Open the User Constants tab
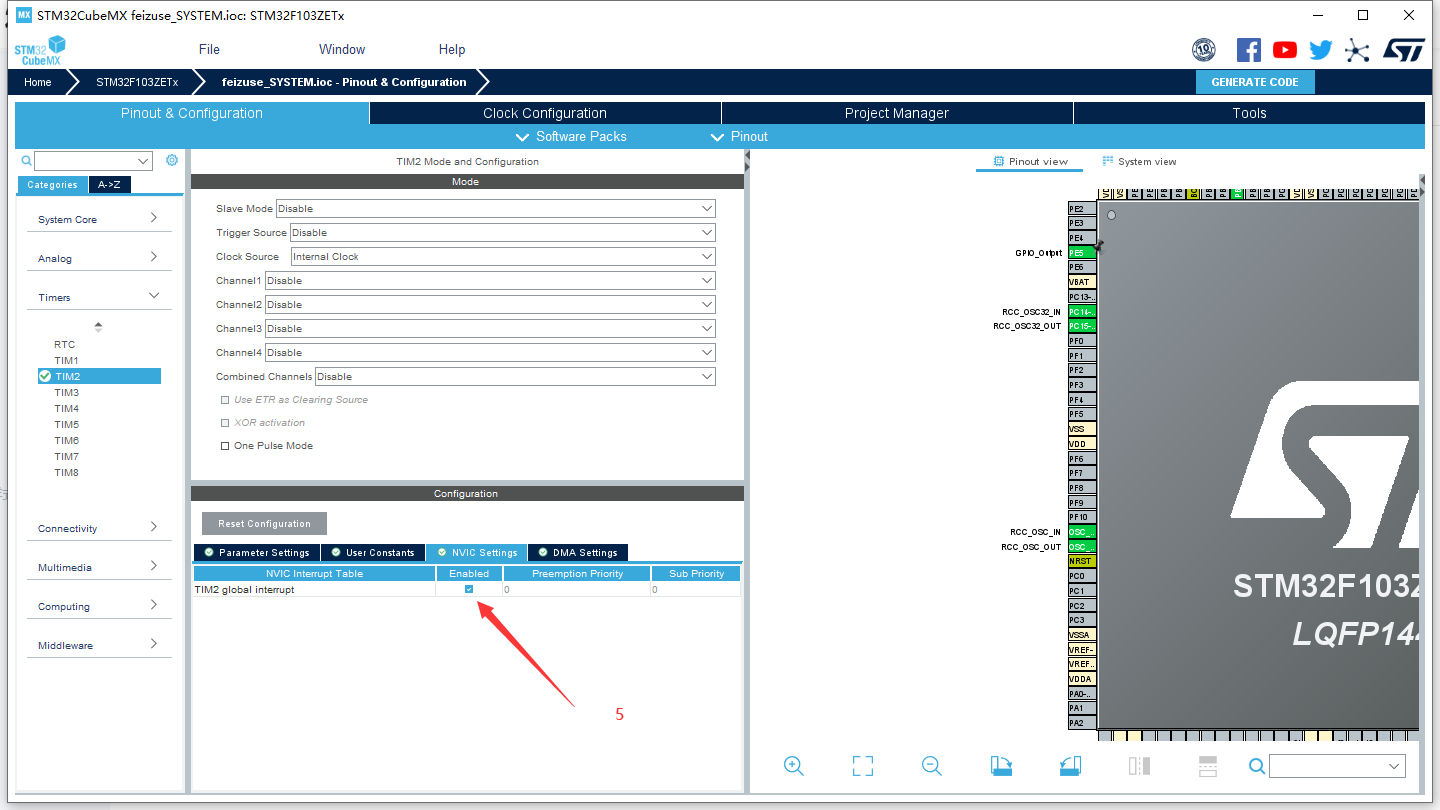The image size is (1440, 810). point(373,552)
